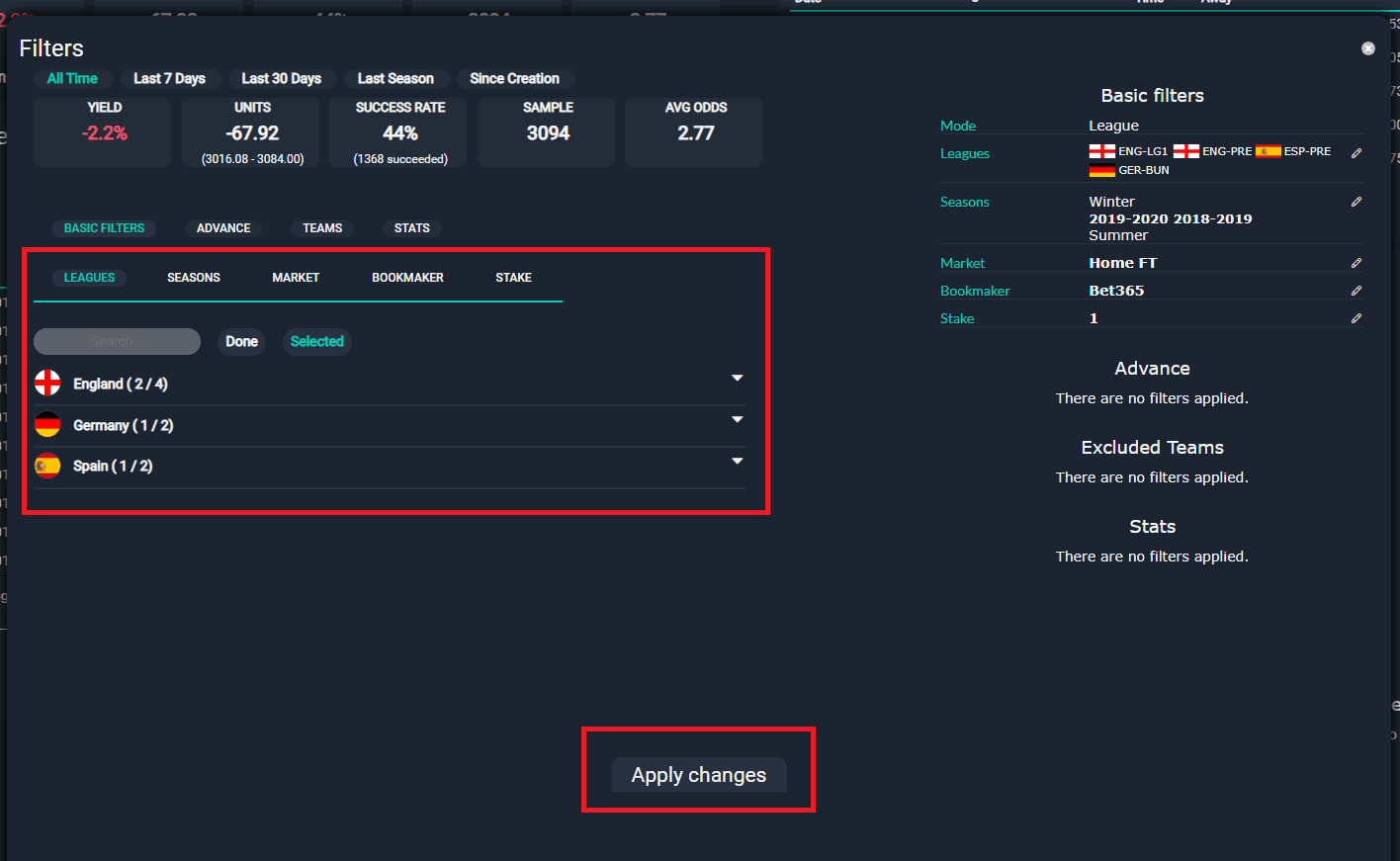Click the Seasons edit pencil icon
This screenshot has width=1400, height=861.
pyautogui.click(x=1356, y=202)
